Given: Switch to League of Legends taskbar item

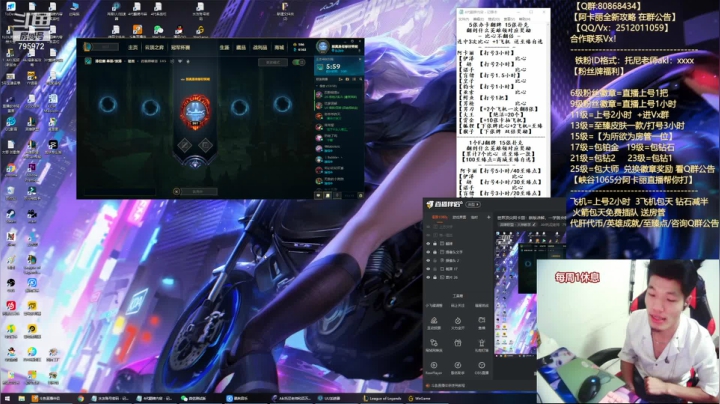Looking at the screenshot, I should pos(382,398).
